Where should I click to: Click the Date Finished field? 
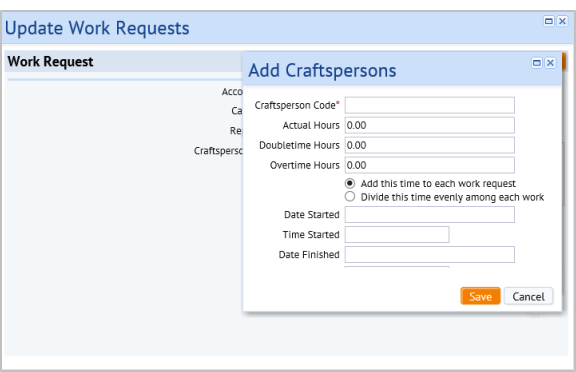point(429,254)
